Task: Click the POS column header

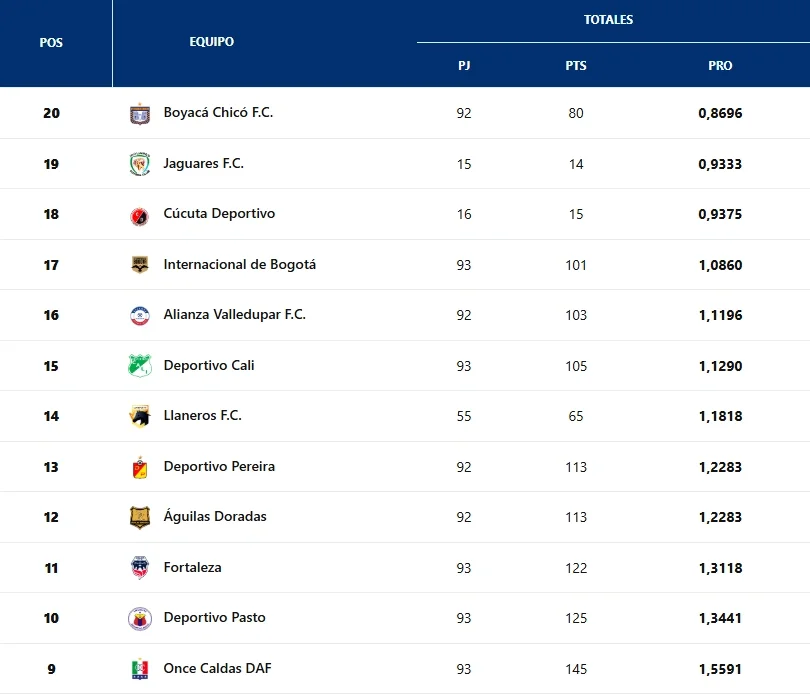Action: (51, 43)
